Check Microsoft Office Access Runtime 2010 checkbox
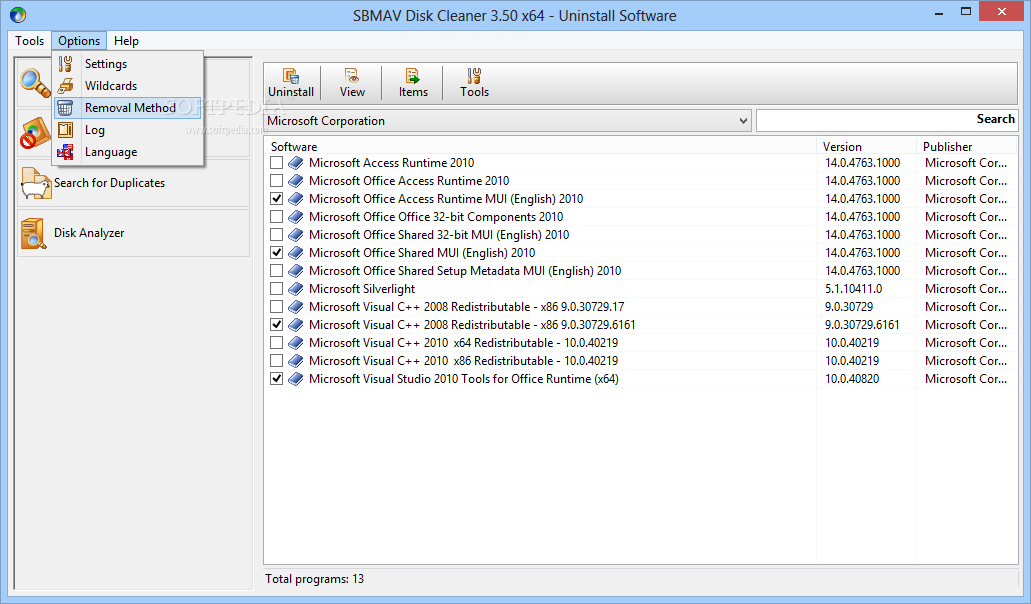The height and width of the screenshot is (604, 1031). coord(276,181)
